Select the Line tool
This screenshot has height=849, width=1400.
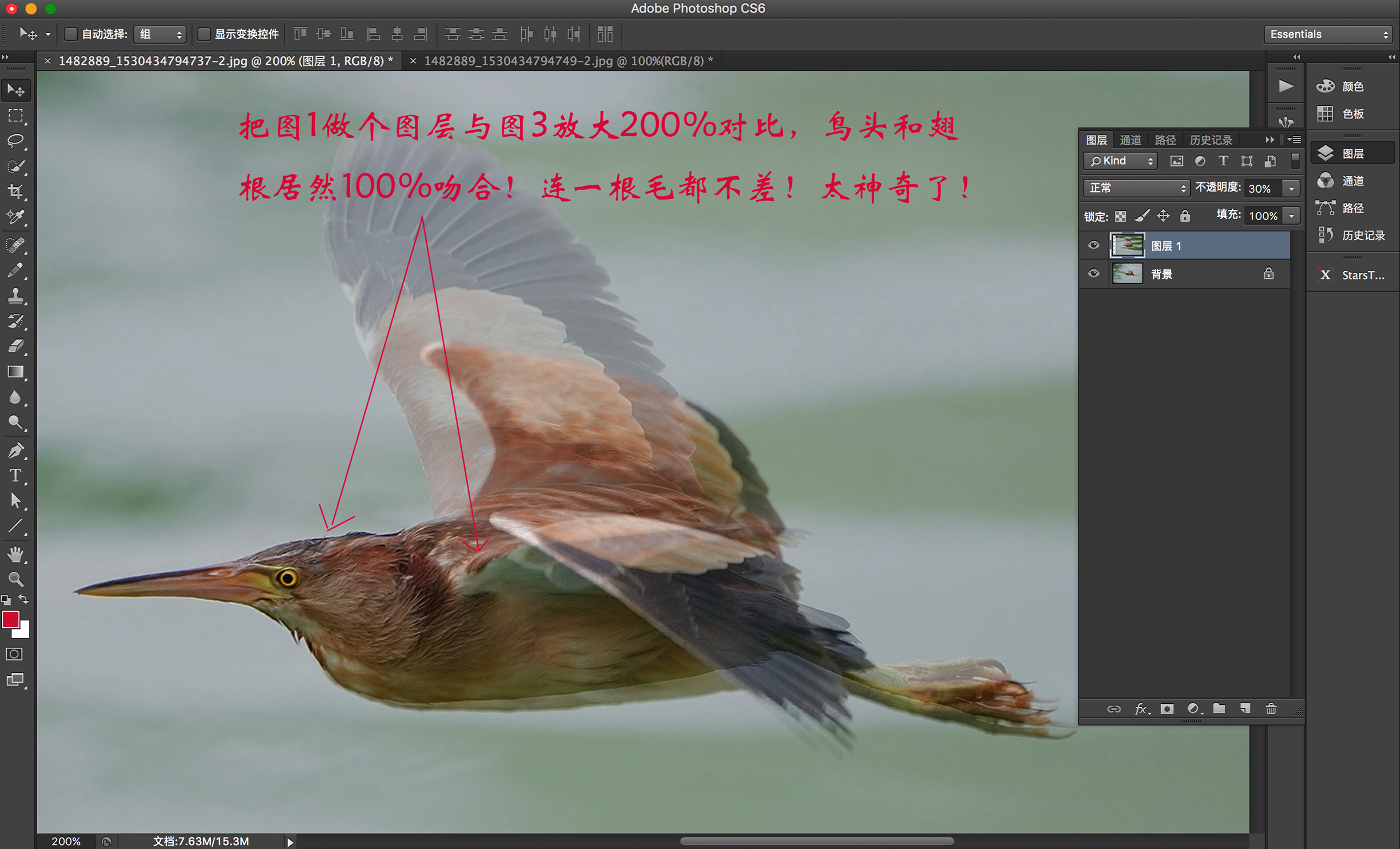(15, 526)
